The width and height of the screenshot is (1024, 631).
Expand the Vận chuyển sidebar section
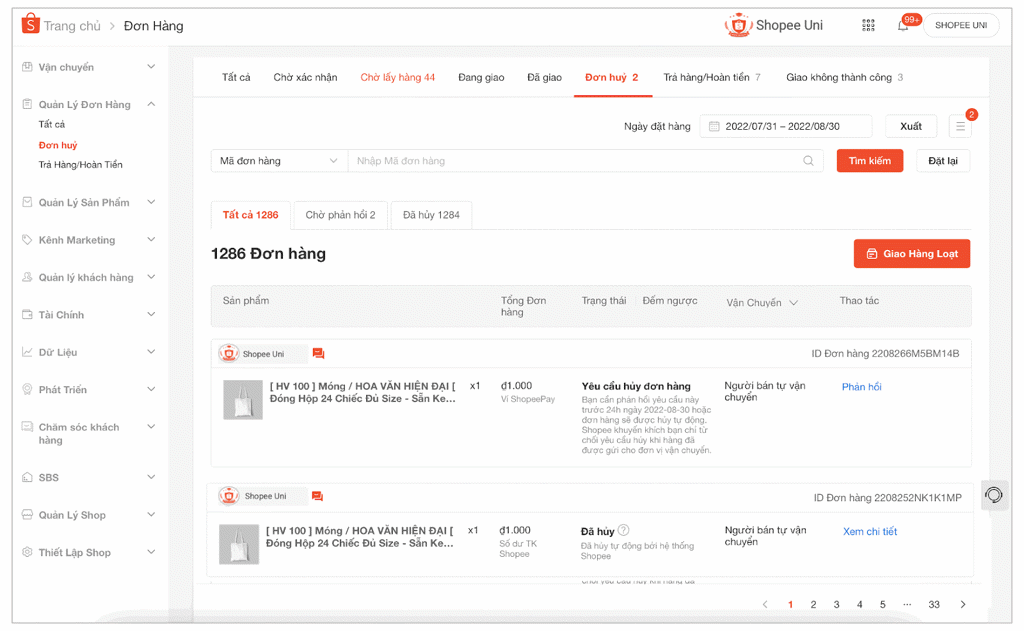151,67
